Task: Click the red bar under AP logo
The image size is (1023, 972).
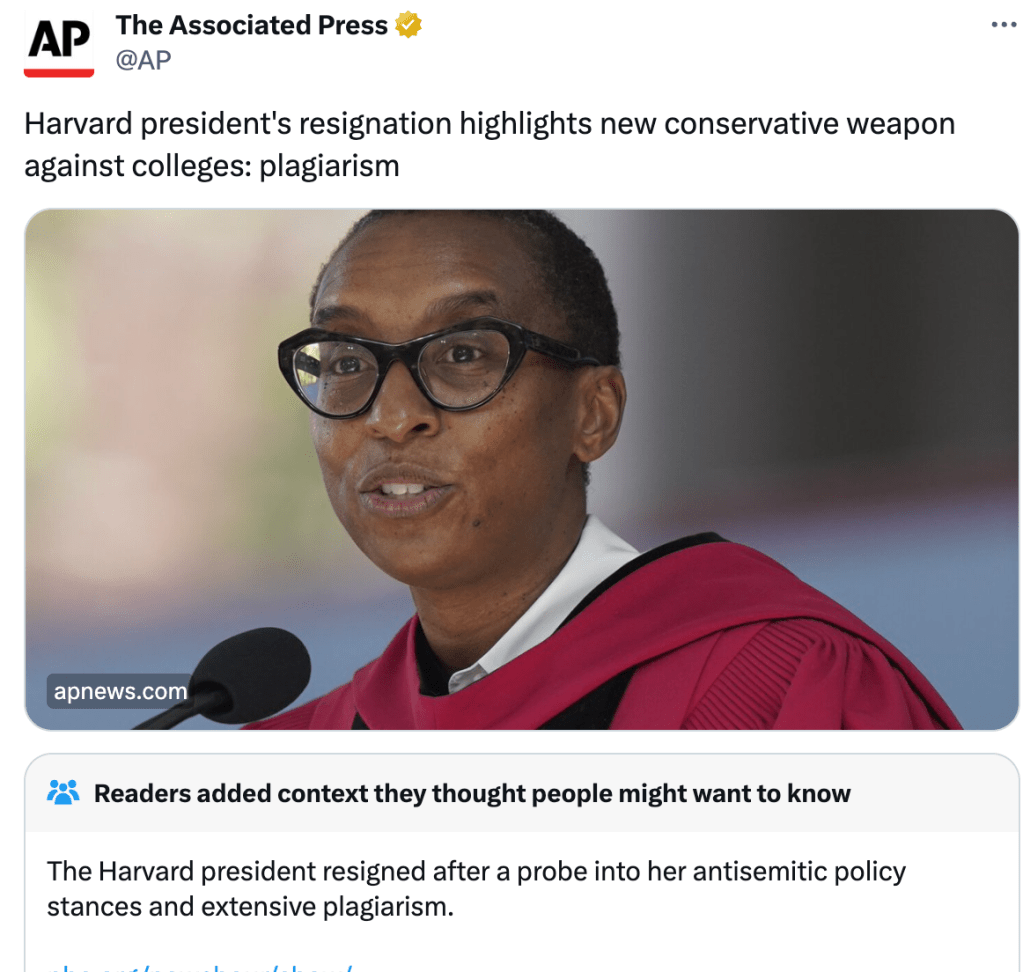Action: (x=59, y=72)
